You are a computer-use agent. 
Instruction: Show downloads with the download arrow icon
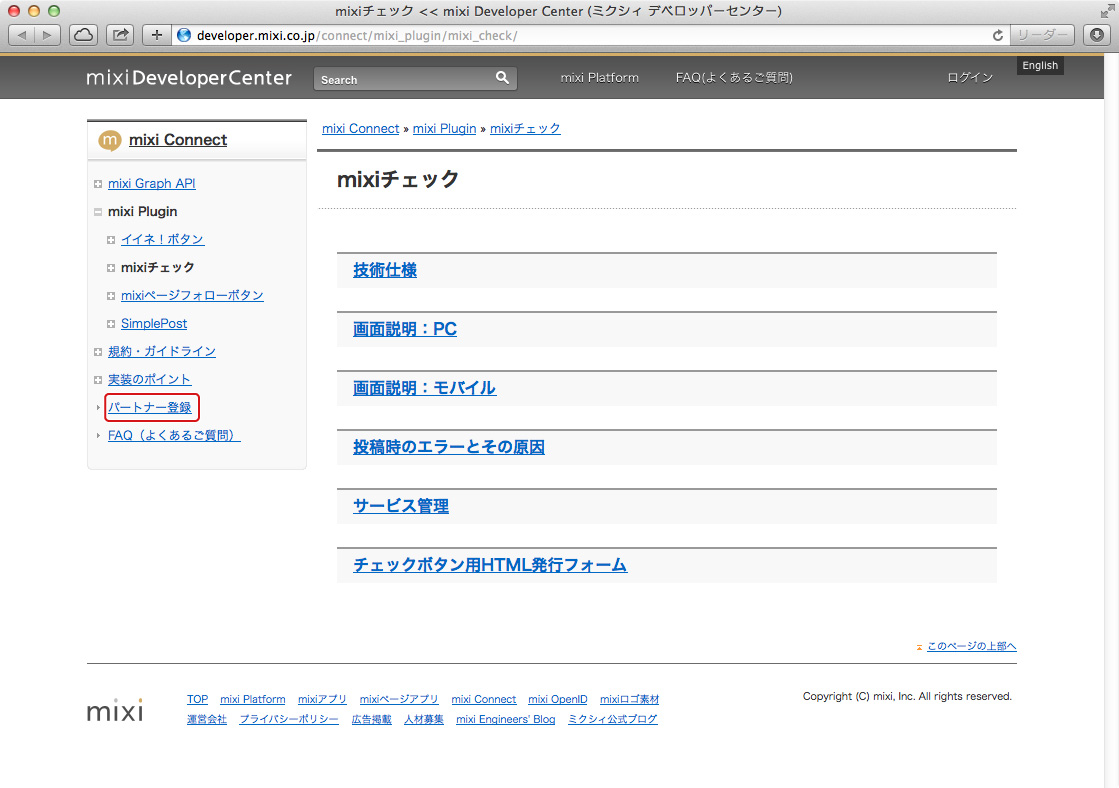tap(1097, 35)
